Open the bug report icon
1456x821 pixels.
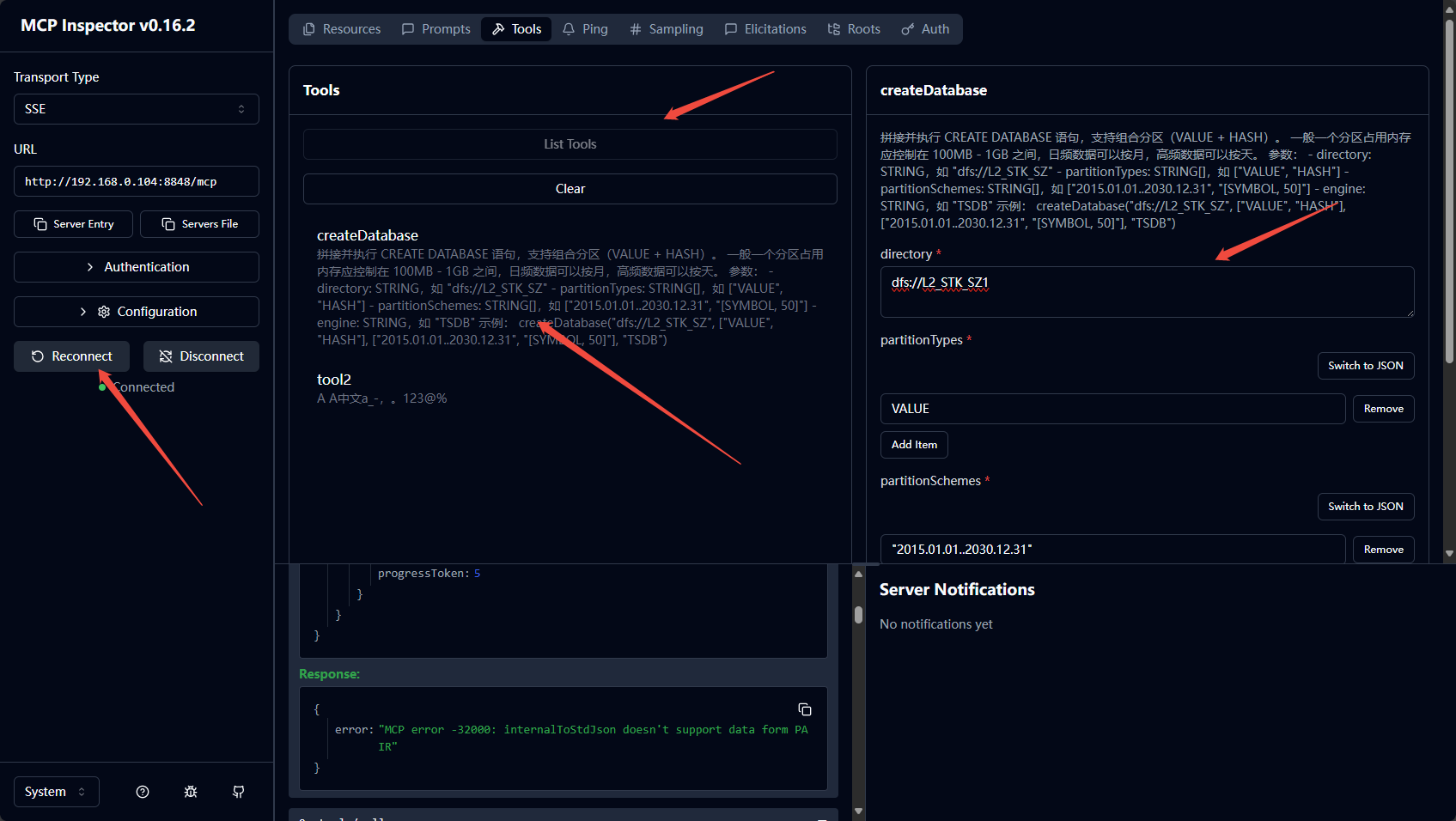click(191, 792)
